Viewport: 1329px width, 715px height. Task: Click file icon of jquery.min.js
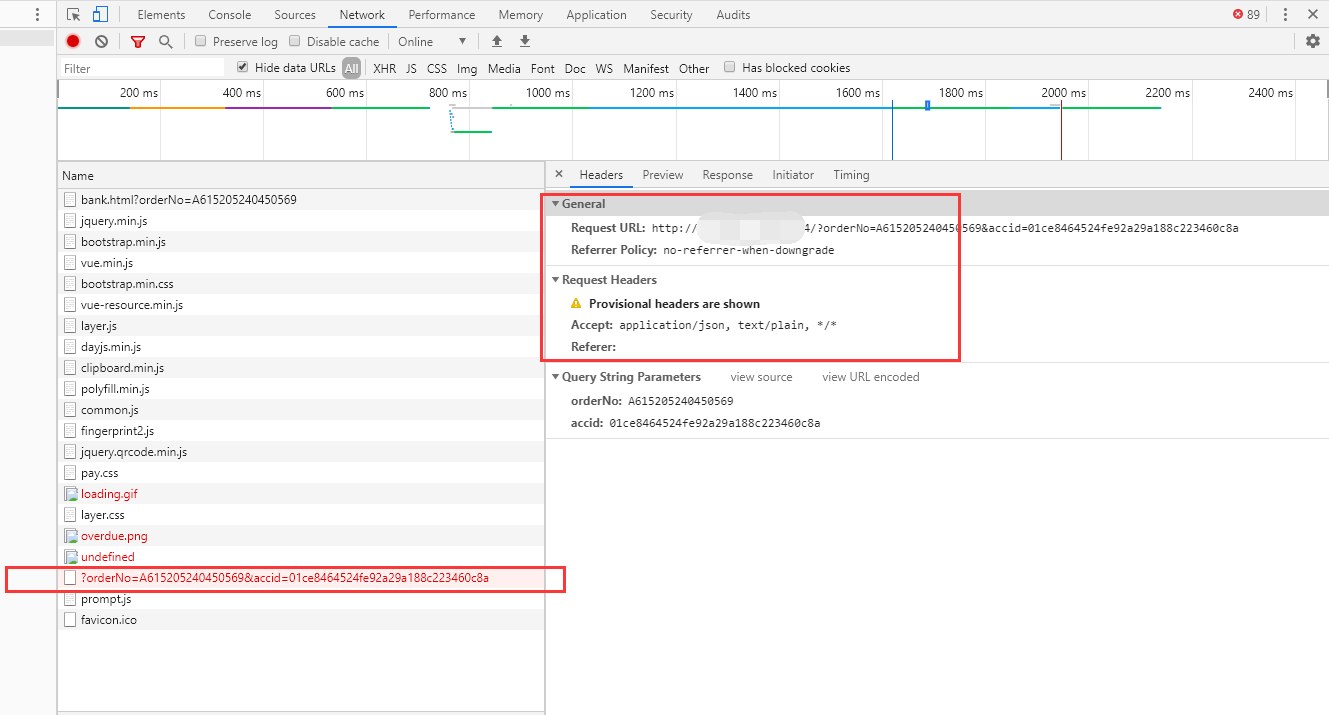[70, 221]
